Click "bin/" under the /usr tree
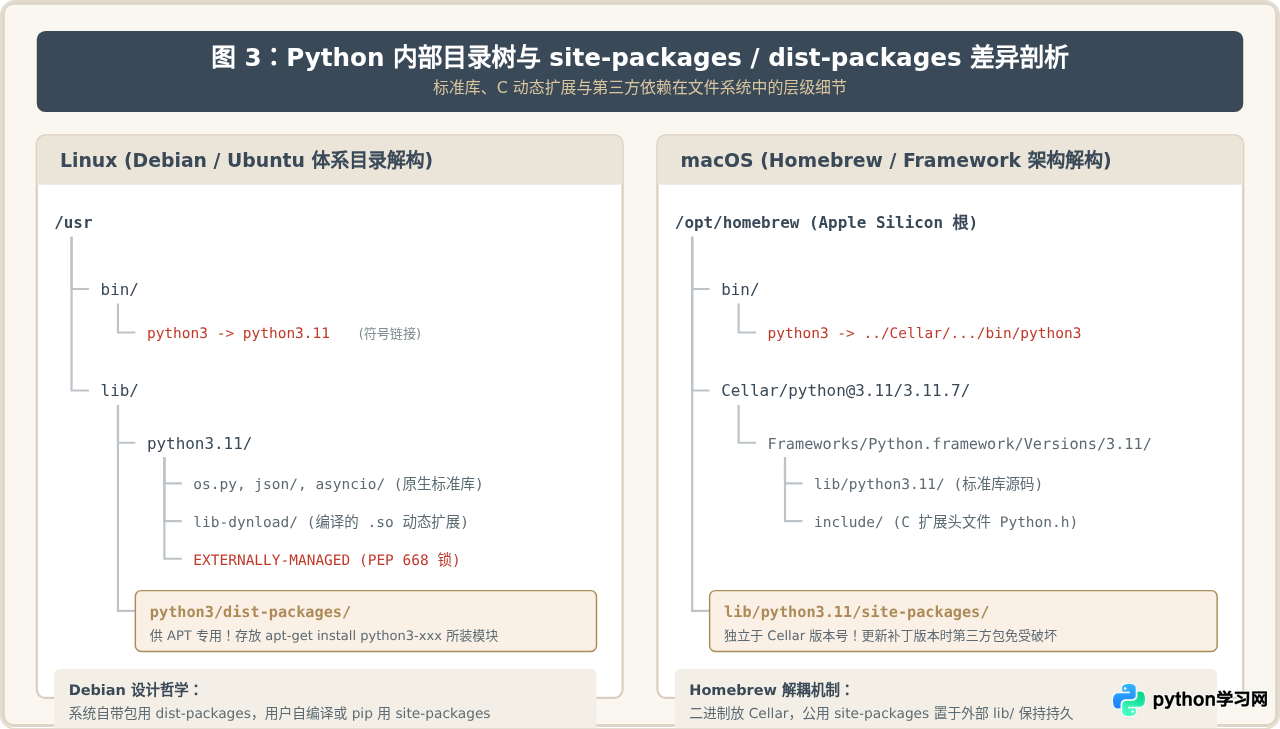 [x=119, y=290]
